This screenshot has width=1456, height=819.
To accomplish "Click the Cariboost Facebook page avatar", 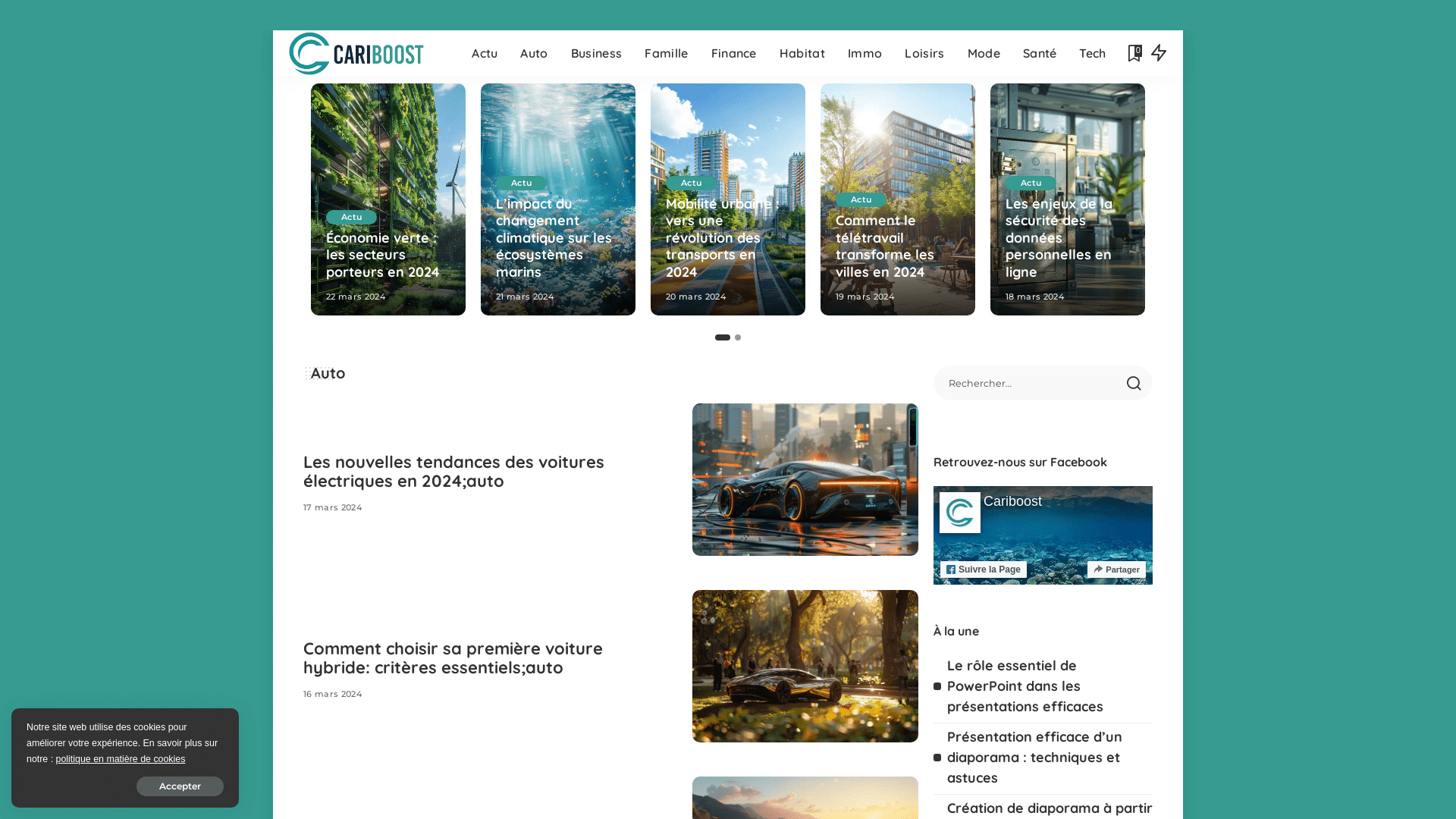I will click(x=960, y=513).
